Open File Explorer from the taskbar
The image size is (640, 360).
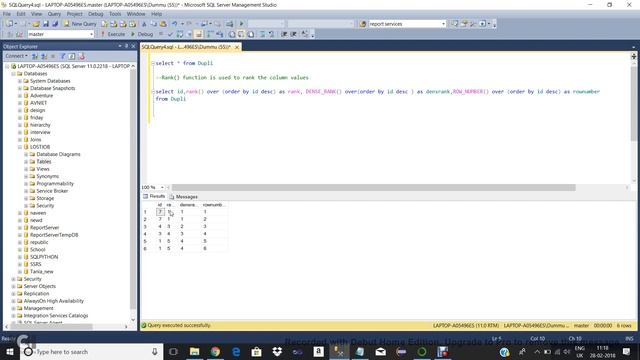(x=195, y=352)
